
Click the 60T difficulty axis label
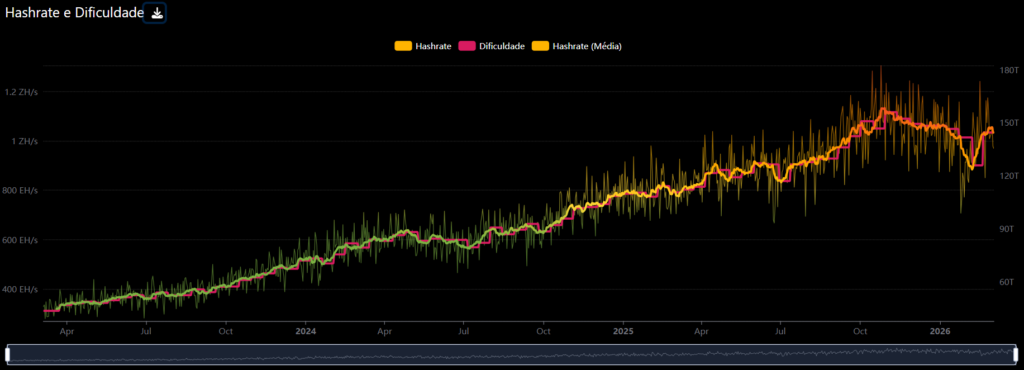[x=1007, y=282]
